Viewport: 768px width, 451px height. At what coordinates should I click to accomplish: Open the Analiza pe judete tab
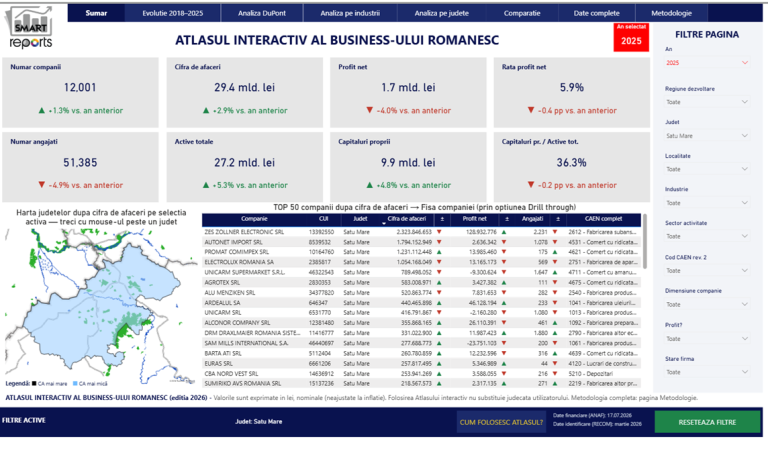[x=441, y=13]
